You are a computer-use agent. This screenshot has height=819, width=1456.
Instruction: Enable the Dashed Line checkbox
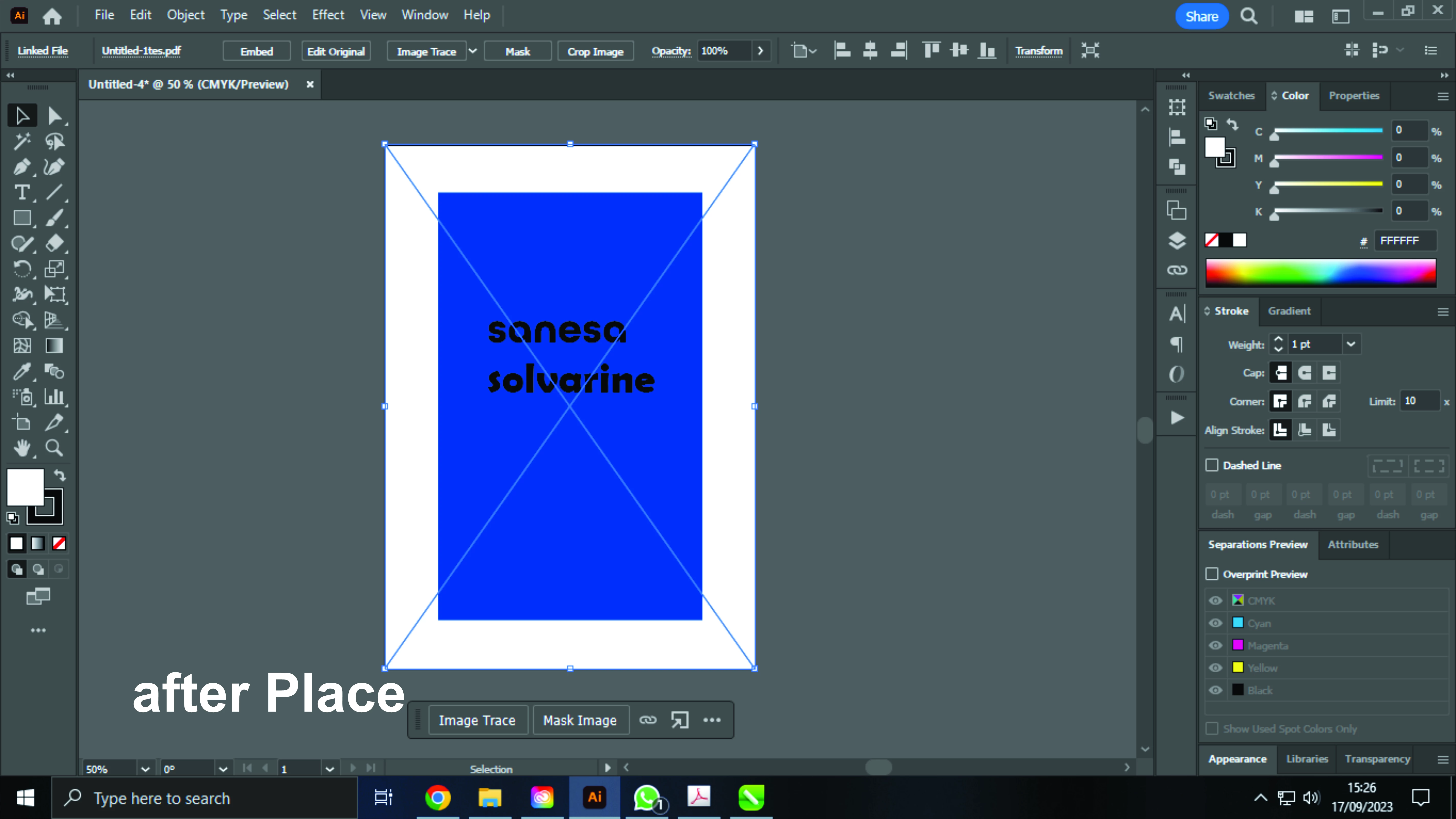1212,465
